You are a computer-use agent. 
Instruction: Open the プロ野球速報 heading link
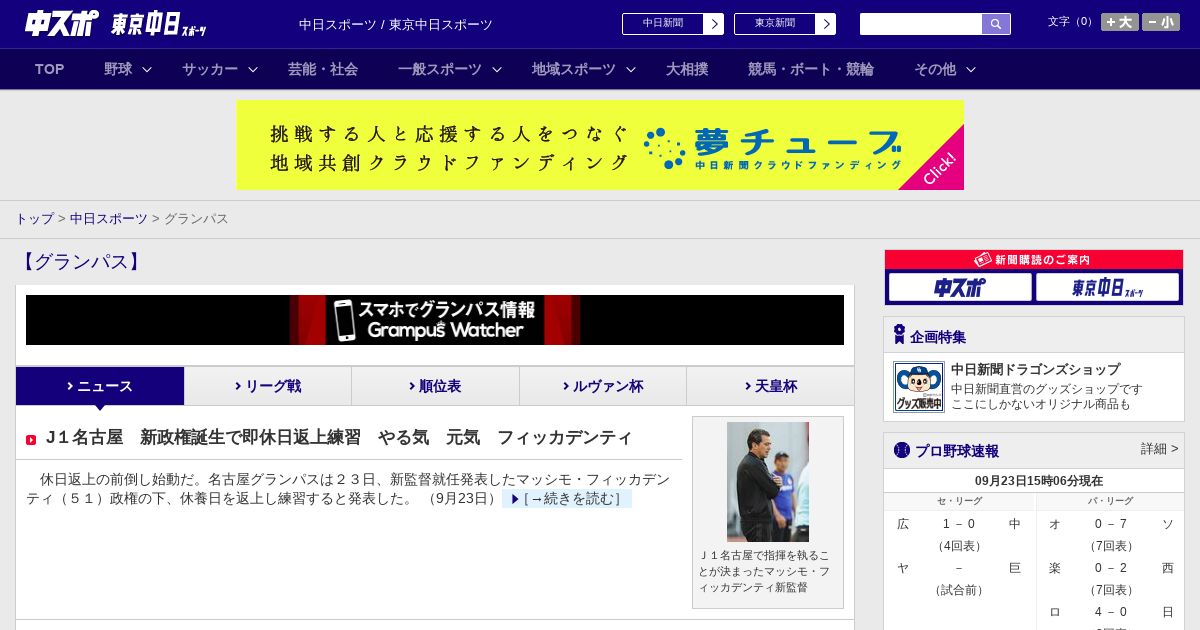957,451
